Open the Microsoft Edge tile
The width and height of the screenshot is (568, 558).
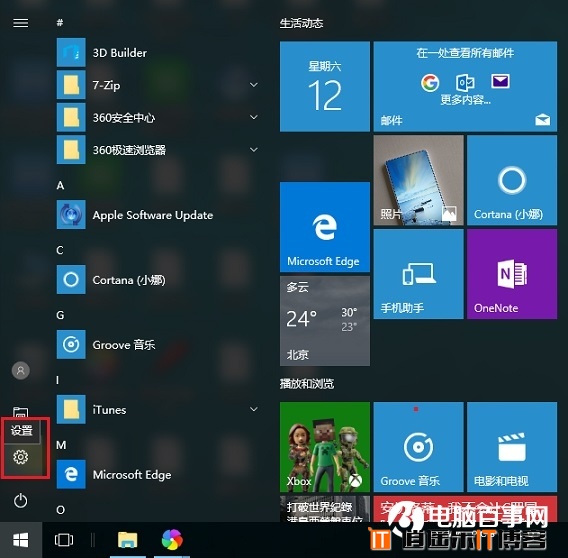pos(325,227)
